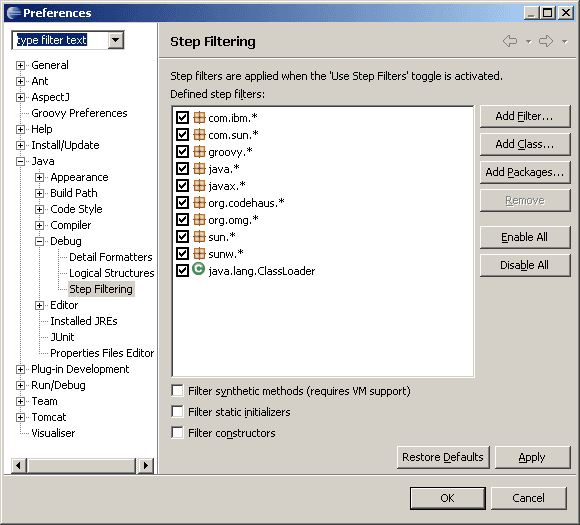Click the org.codehaus.* package icon
The image size is (580, 525).
[199, 203]
